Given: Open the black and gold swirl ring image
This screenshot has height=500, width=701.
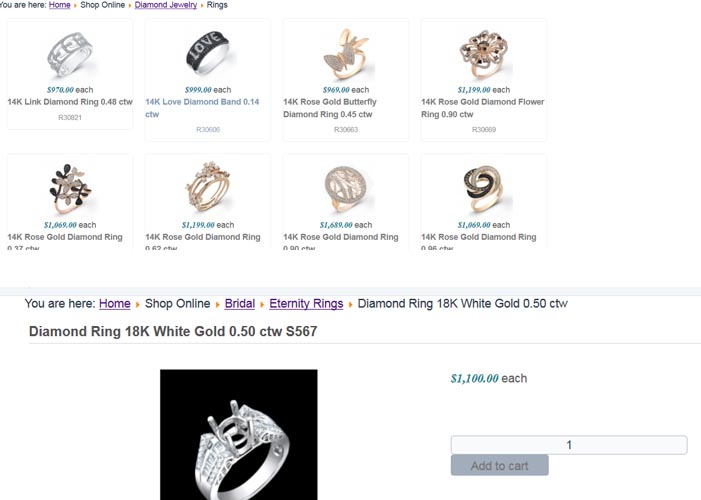Looking at the screenshot, I should 484,189.
